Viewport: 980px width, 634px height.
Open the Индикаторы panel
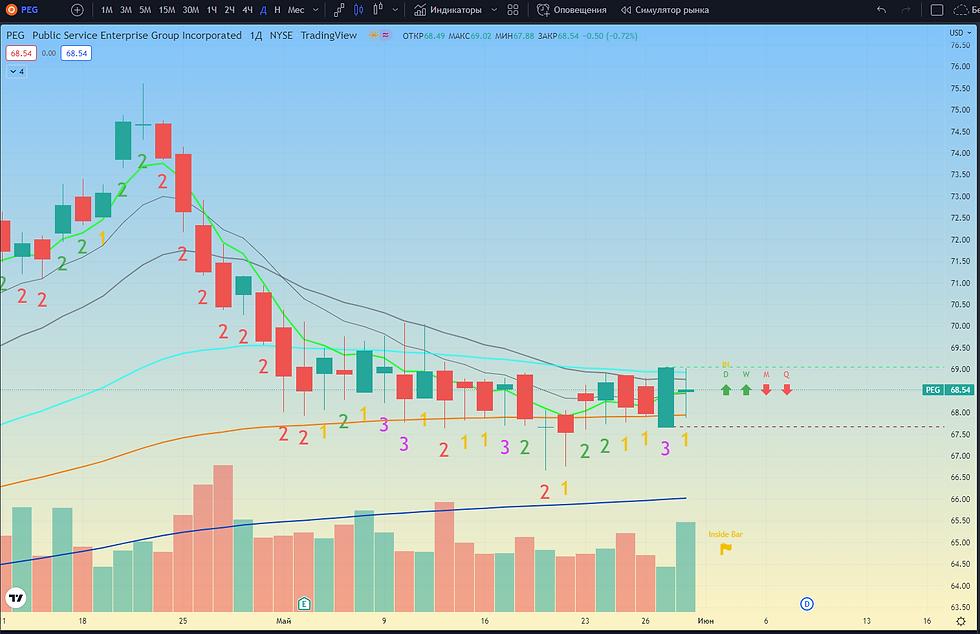pyautogui.click(x=448, y=10)
